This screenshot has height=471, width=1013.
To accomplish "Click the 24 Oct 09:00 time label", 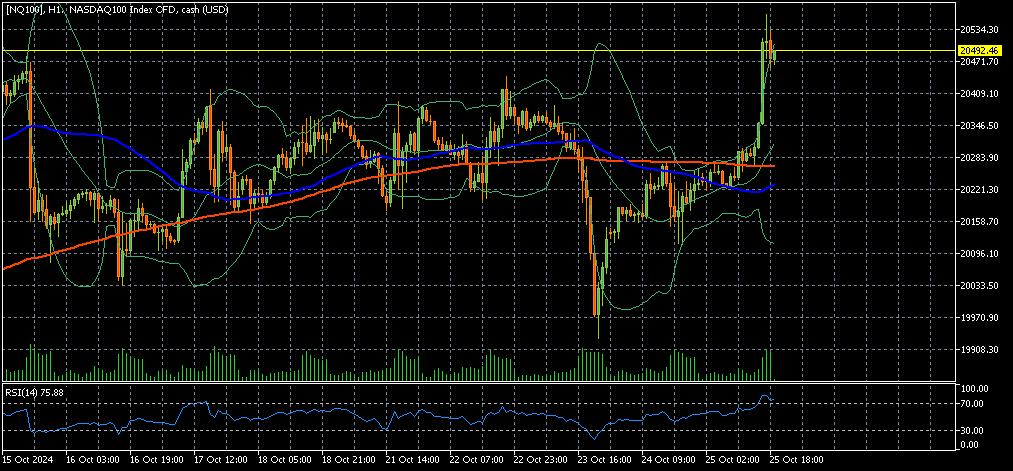I will [668, 460].
